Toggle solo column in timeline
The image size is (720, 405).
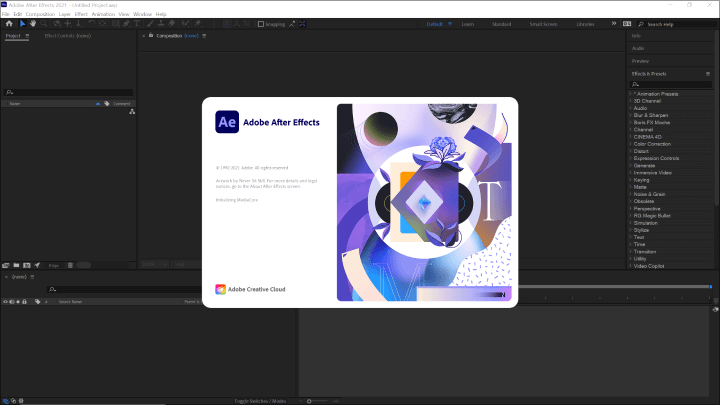(x=18, y=302)
